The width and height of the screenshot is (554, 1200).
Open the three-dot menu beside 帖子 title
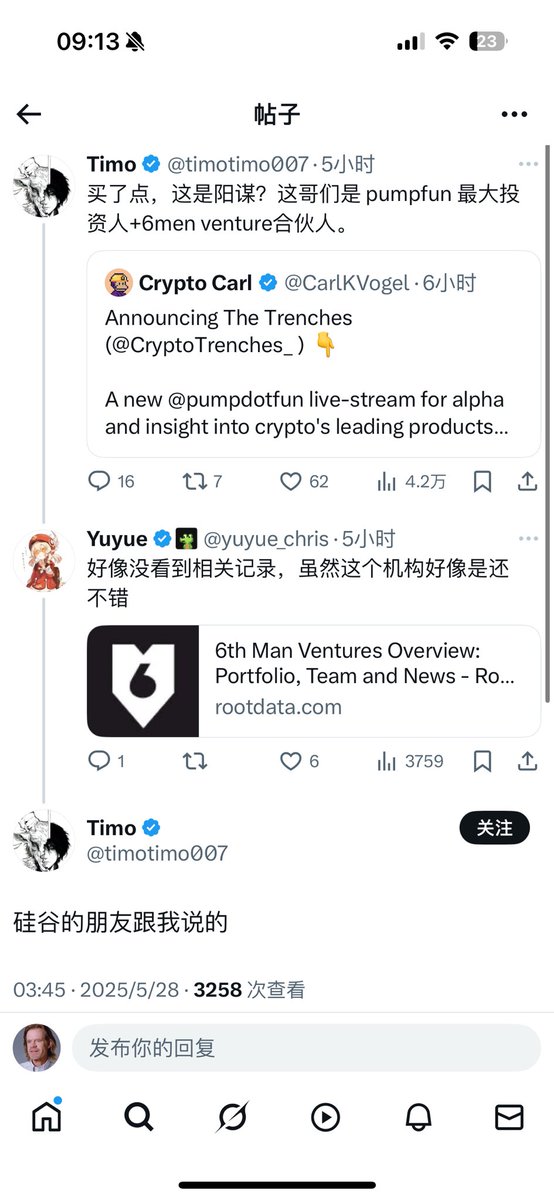click(514, 114)
